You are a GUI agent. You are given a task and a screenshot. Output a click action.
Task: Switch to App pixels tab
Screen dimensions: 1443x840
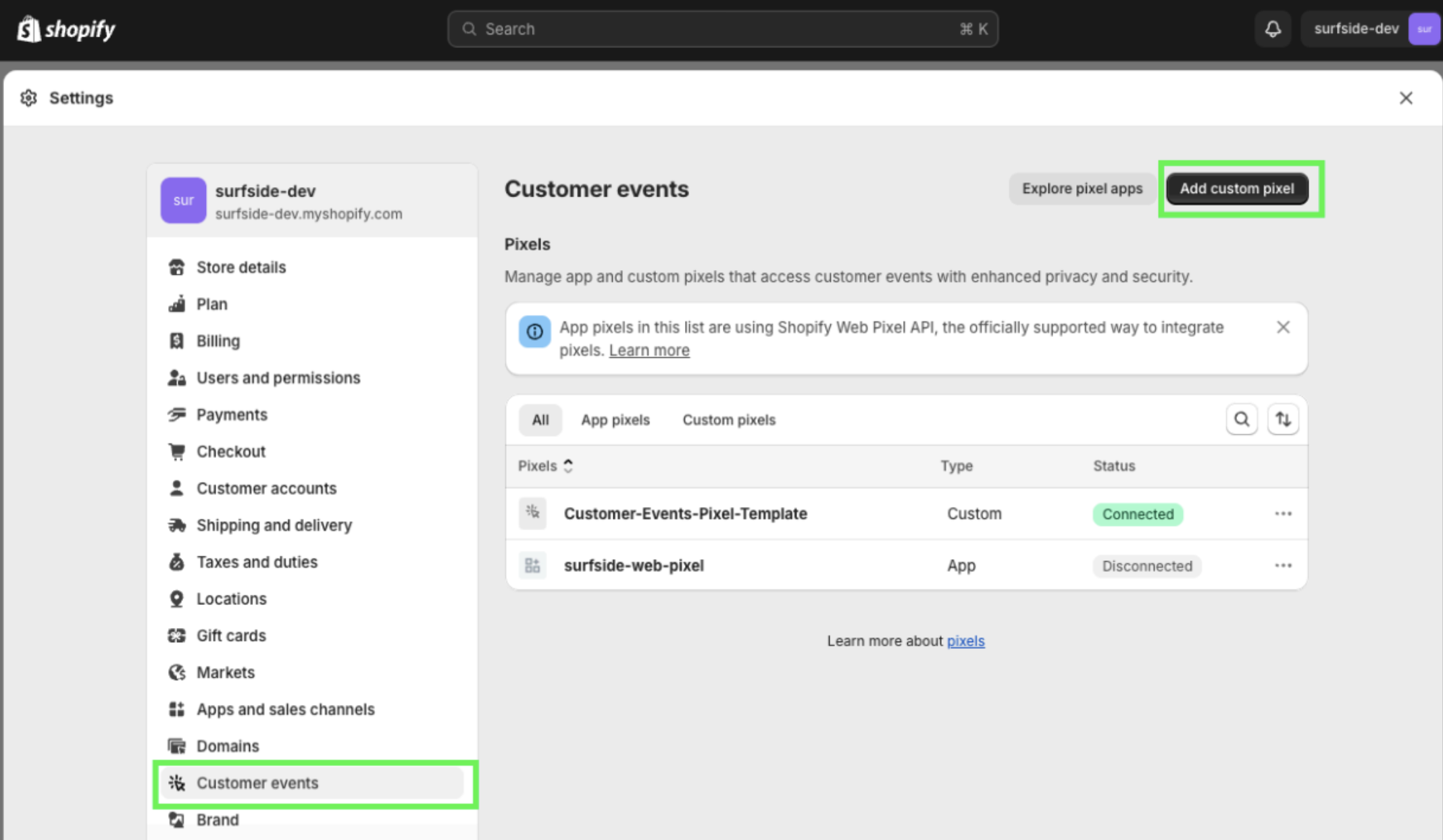tap(615, 419)
